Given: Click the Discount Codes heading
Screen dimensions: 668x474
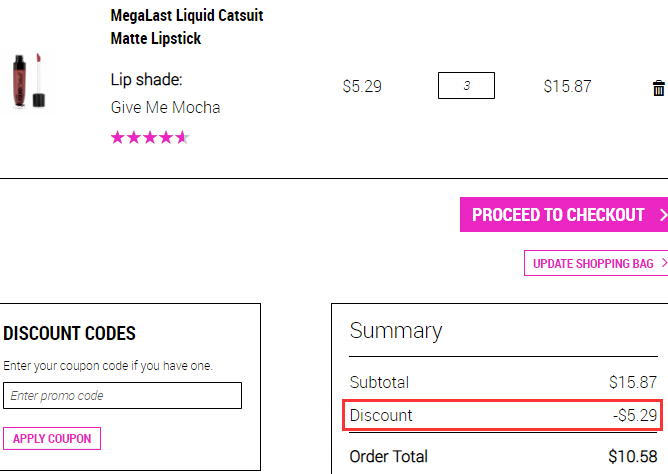Looking at the screenshot, I should [x=69, y=333].
